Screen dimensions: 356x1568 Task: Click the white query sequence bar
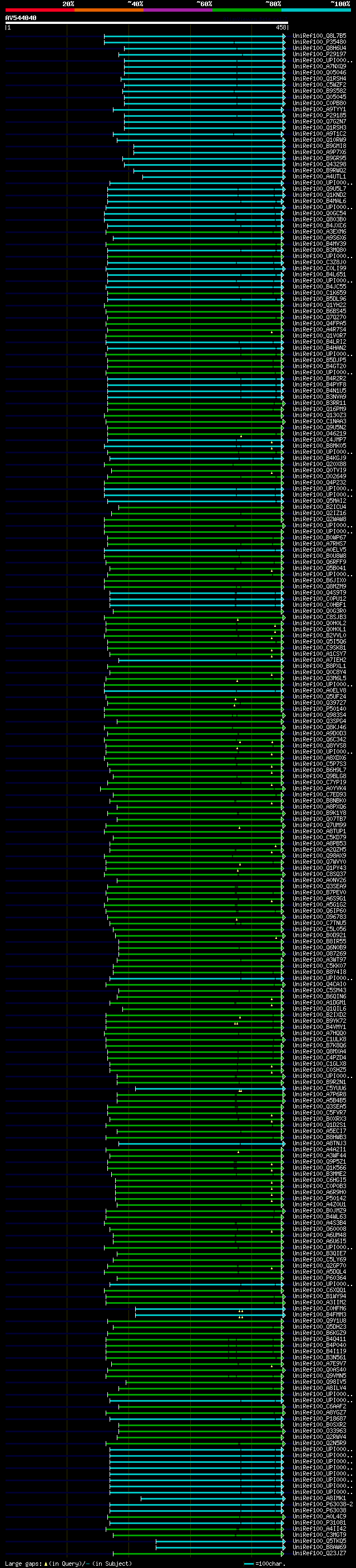[147, 23]
